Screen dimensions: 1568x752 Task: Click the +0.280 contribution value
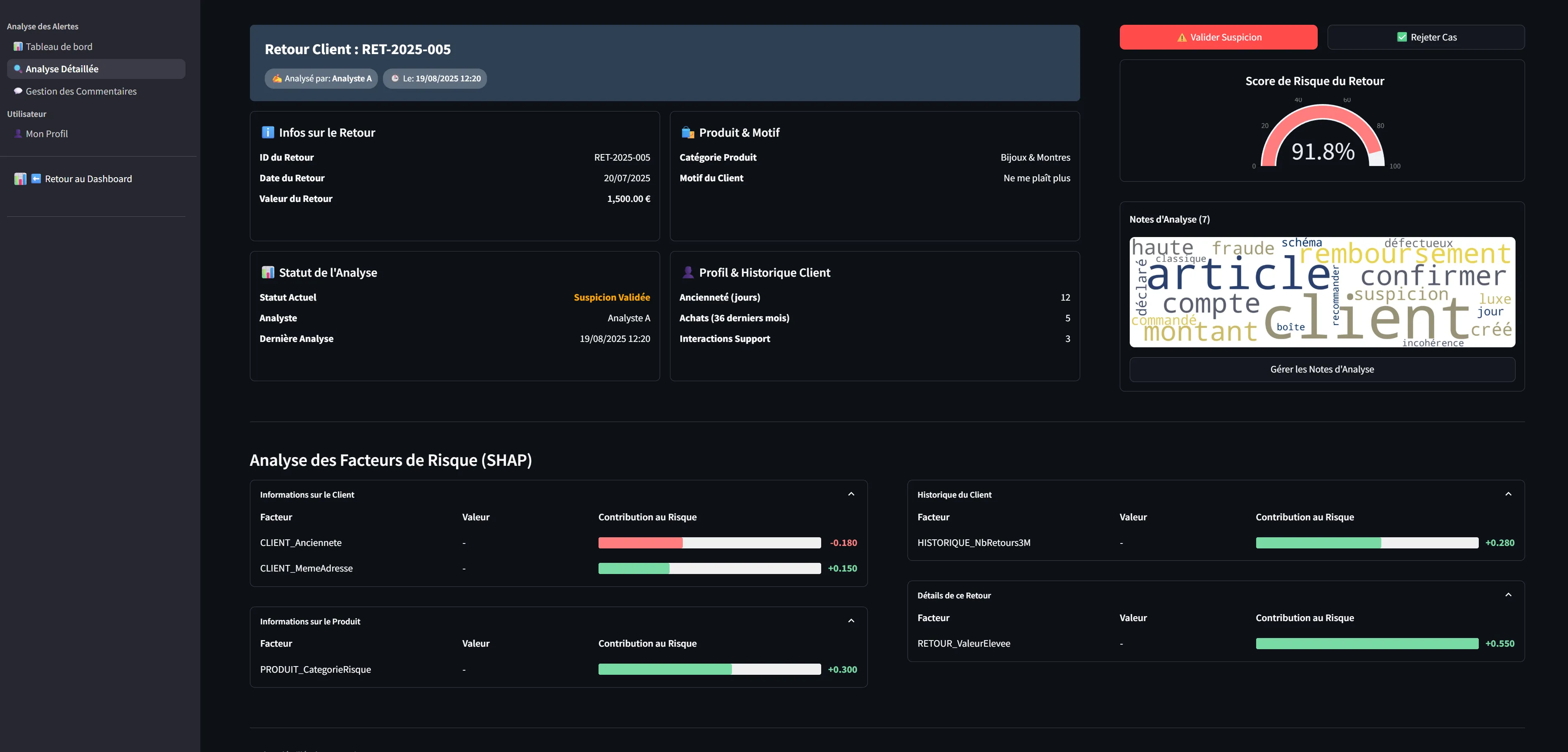tap(1500, 543)
